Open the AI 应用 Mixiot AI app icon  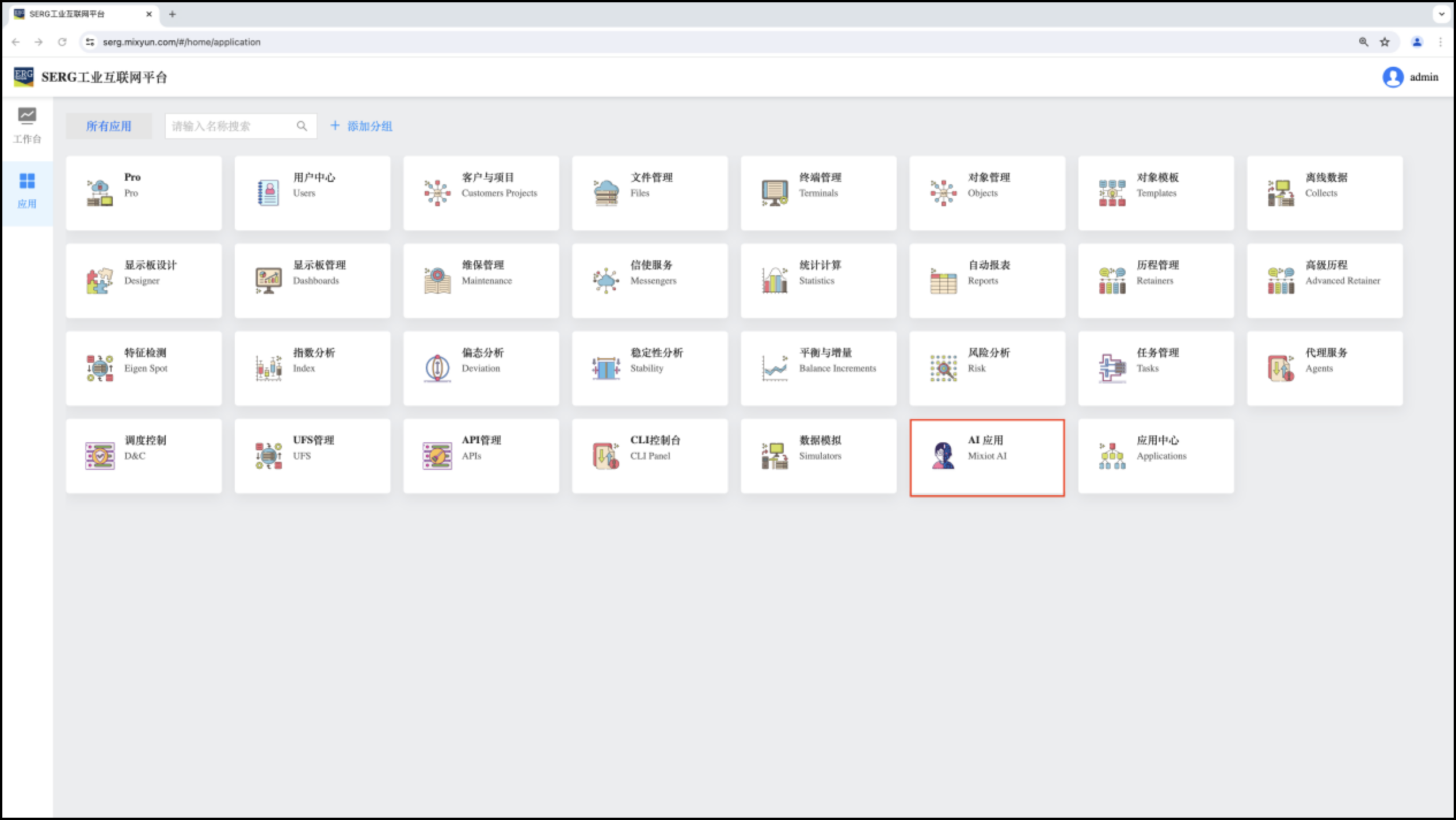click(x=943, y=455)
